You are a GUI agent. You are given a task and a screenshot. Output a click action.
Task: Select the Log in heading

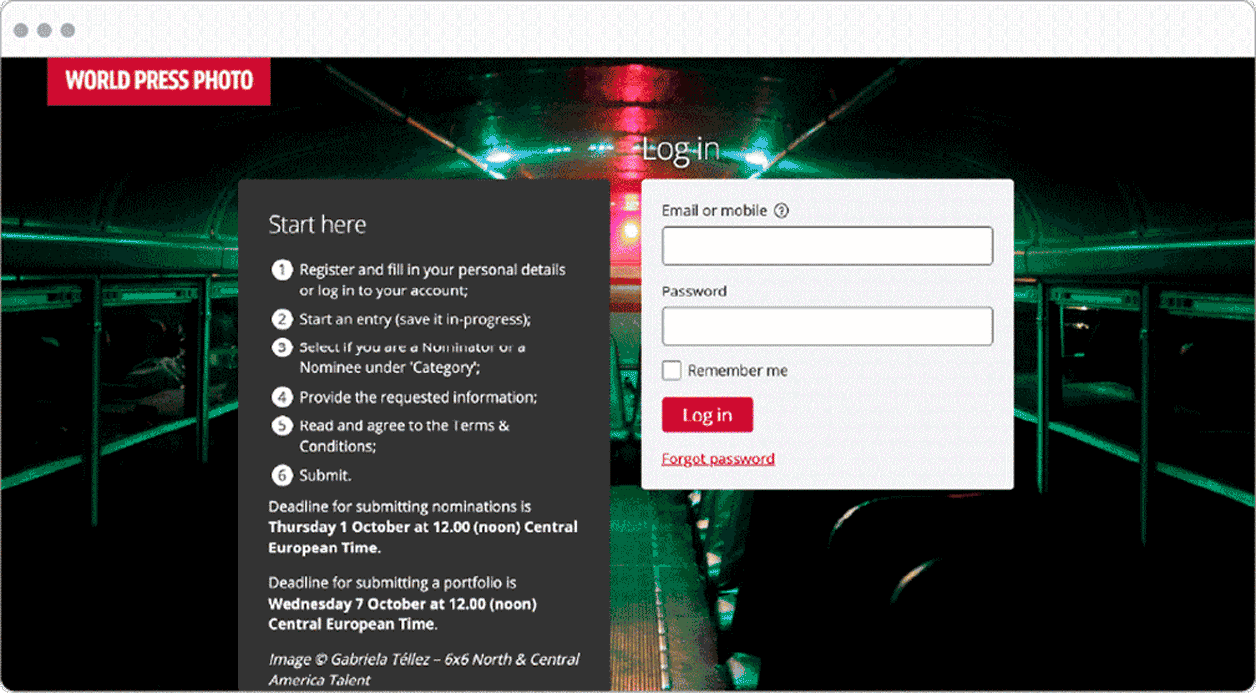[681, 148]
